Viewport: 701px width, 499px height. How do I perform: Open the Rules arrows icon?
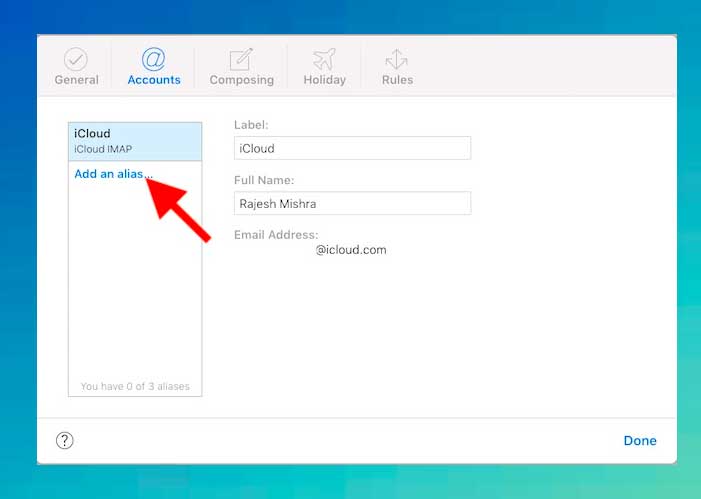[x=397, y=59]
